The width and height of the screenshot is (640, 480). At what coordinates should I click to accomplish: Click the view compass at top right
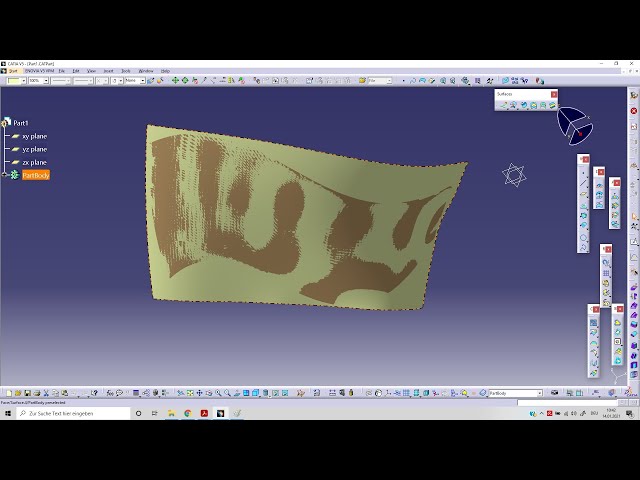coord(575,126)
